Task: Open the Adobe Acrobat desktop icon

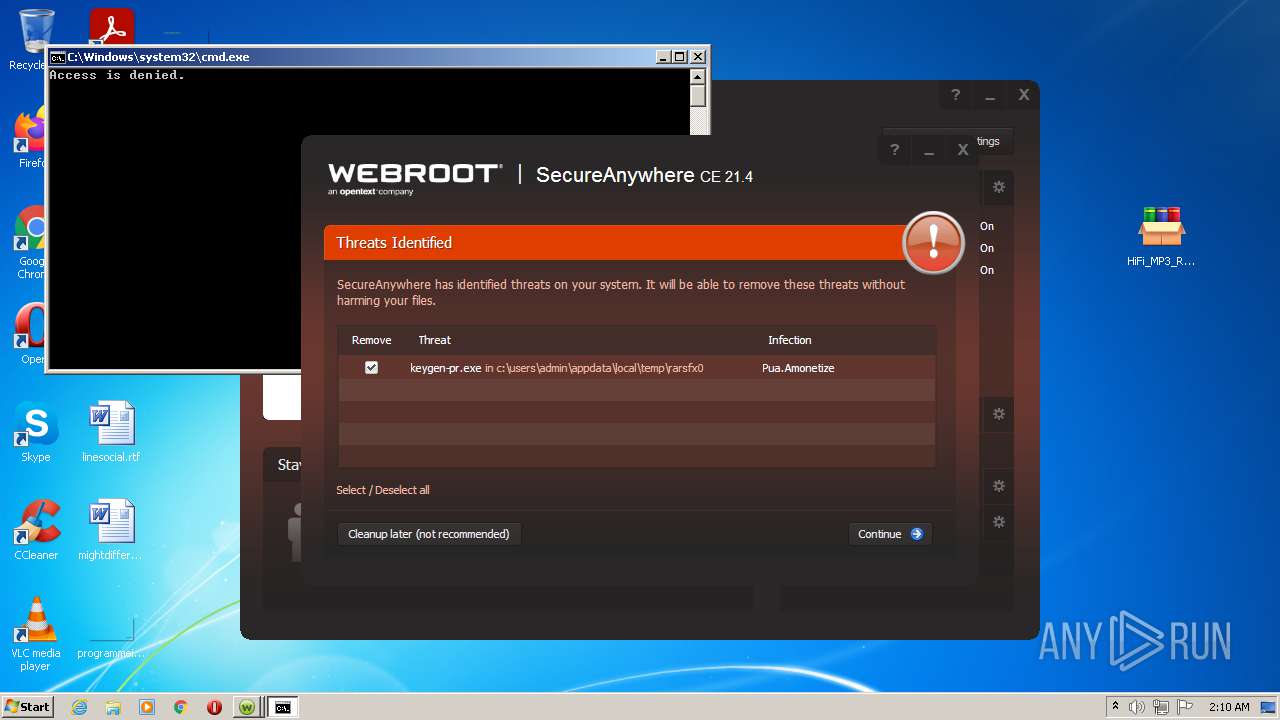Action: (x=112, y=28)
